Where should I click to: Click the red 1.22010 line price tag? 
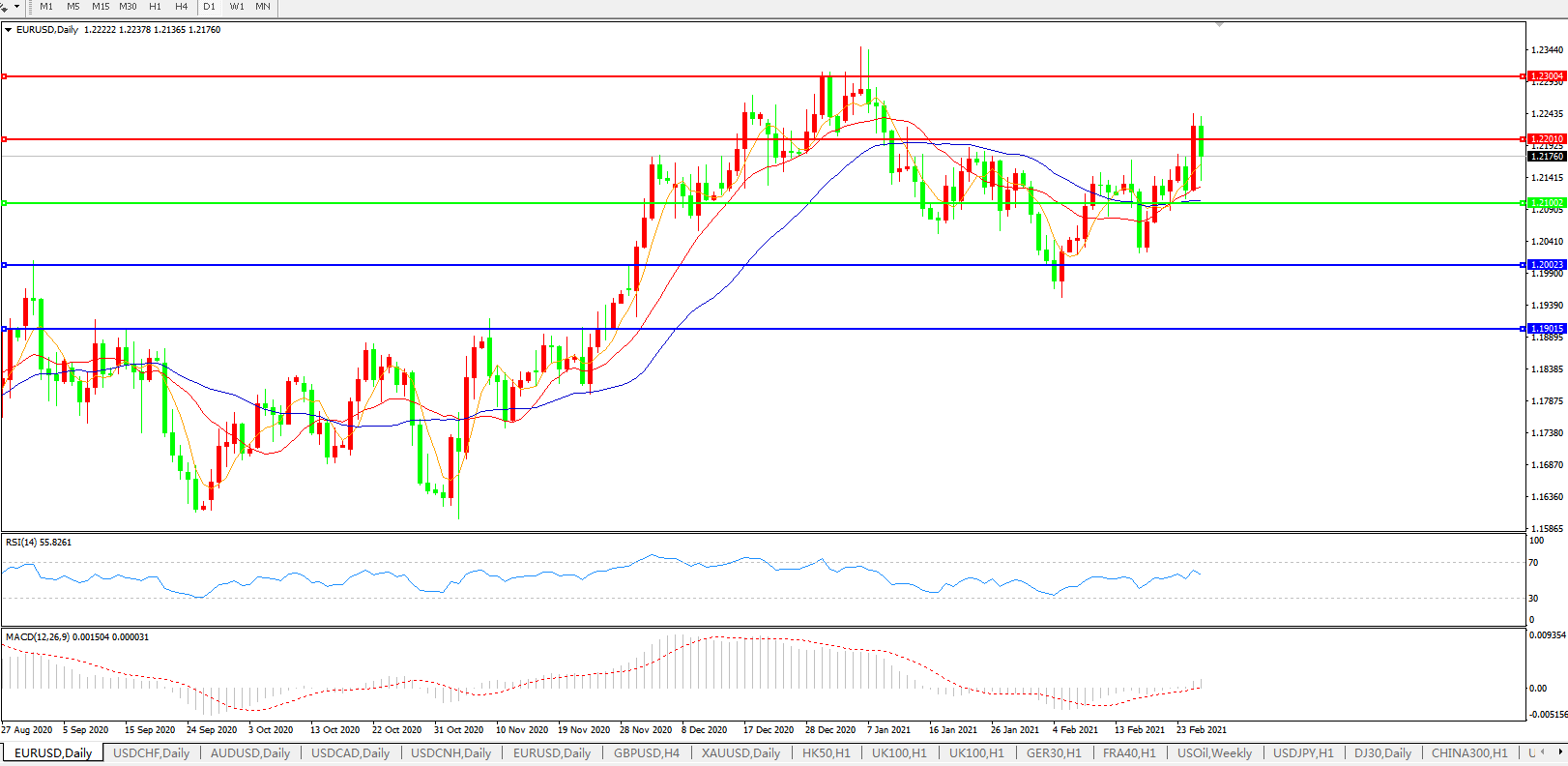(1546, 139)
